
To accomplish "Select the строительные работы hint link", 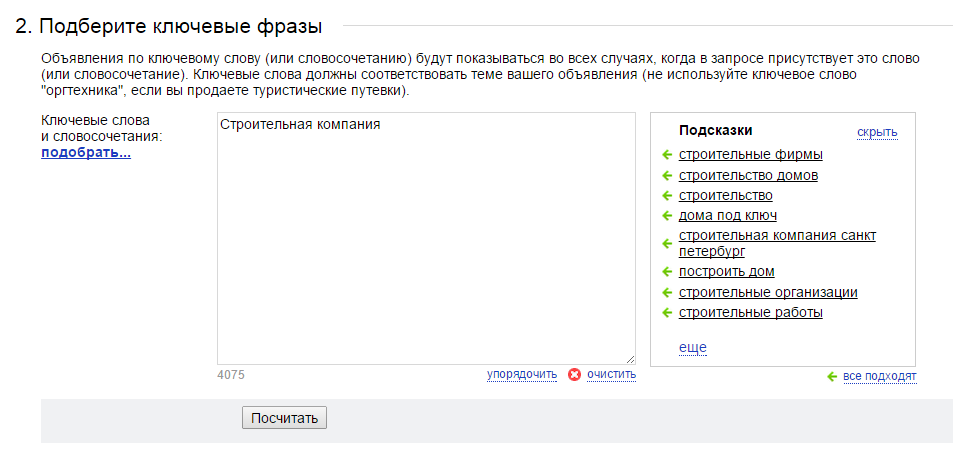I will 751,313.
